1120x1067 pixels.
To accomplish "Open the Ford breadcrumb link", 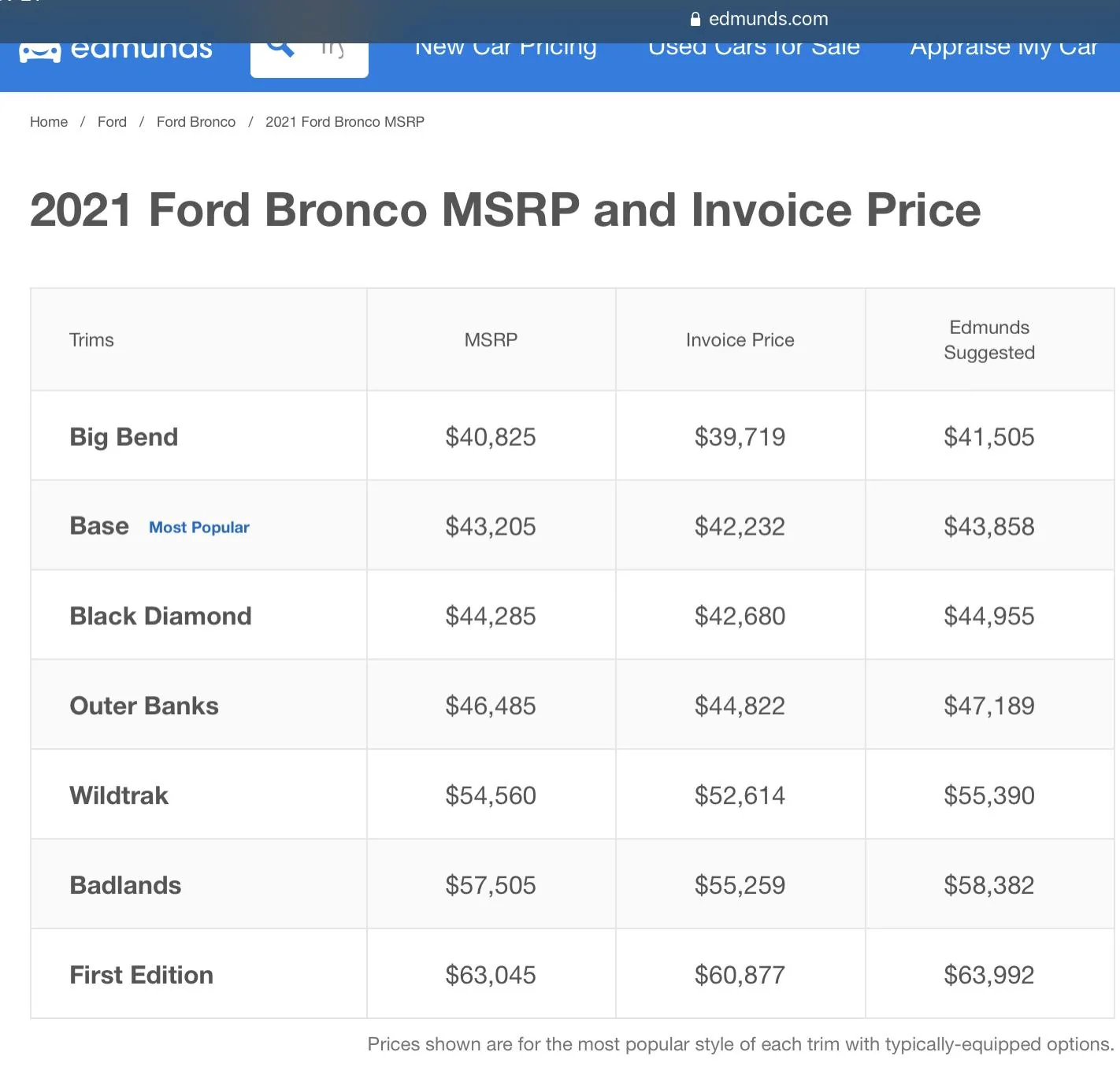I will pos(112,122).
